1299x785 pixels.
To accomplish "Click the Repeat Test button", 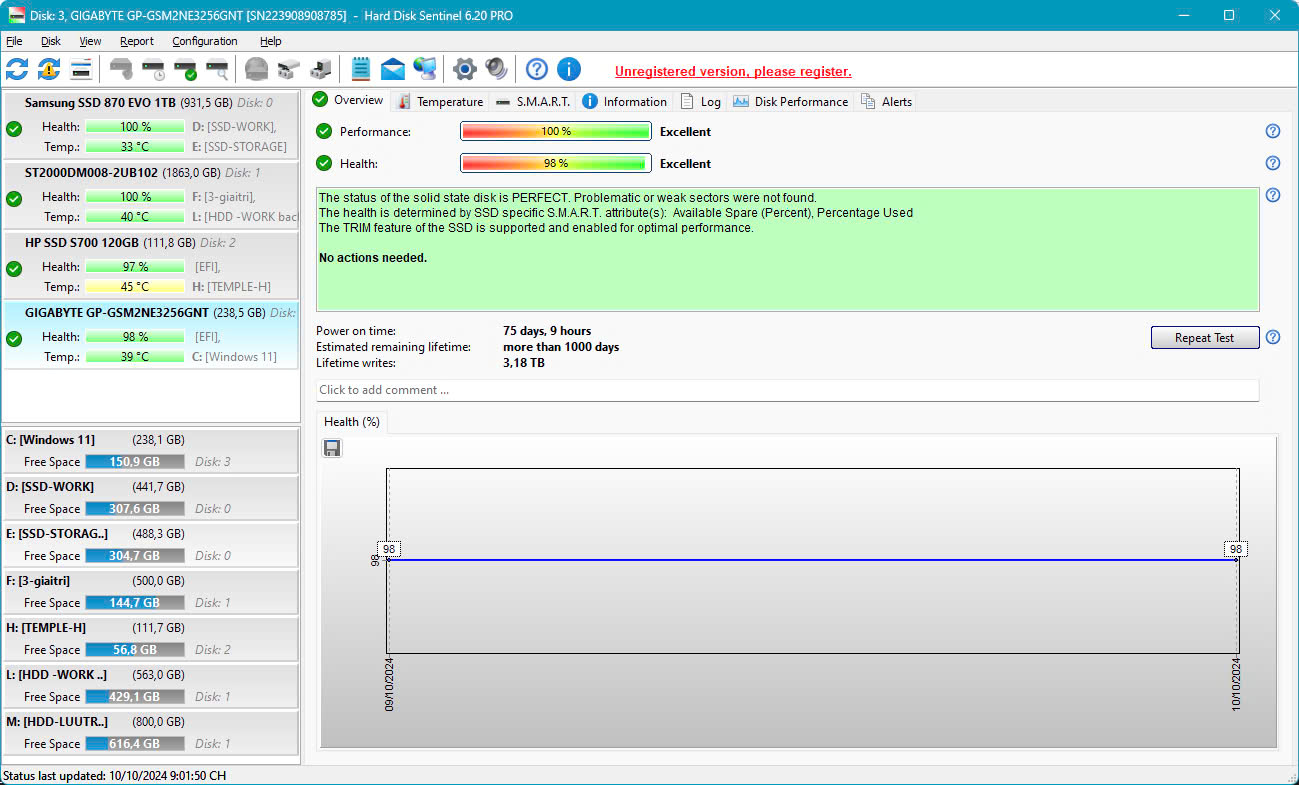I will coord(1204,338).
